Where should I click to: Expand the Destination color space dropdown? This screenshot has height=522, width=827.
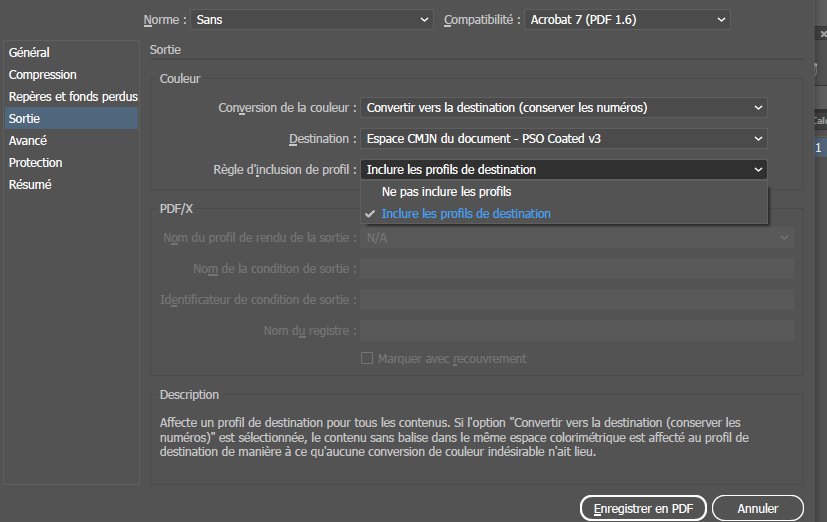[x=563, y=139]
